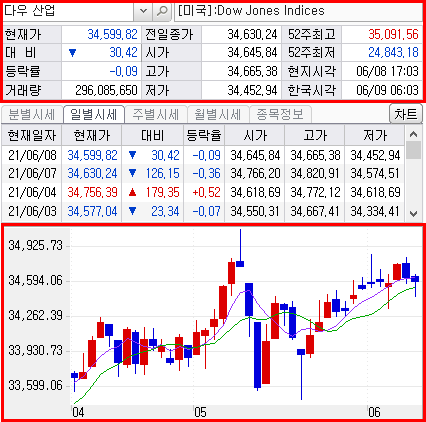
Task: Open the index name dropdown arrow
Action: coord(143,12)
